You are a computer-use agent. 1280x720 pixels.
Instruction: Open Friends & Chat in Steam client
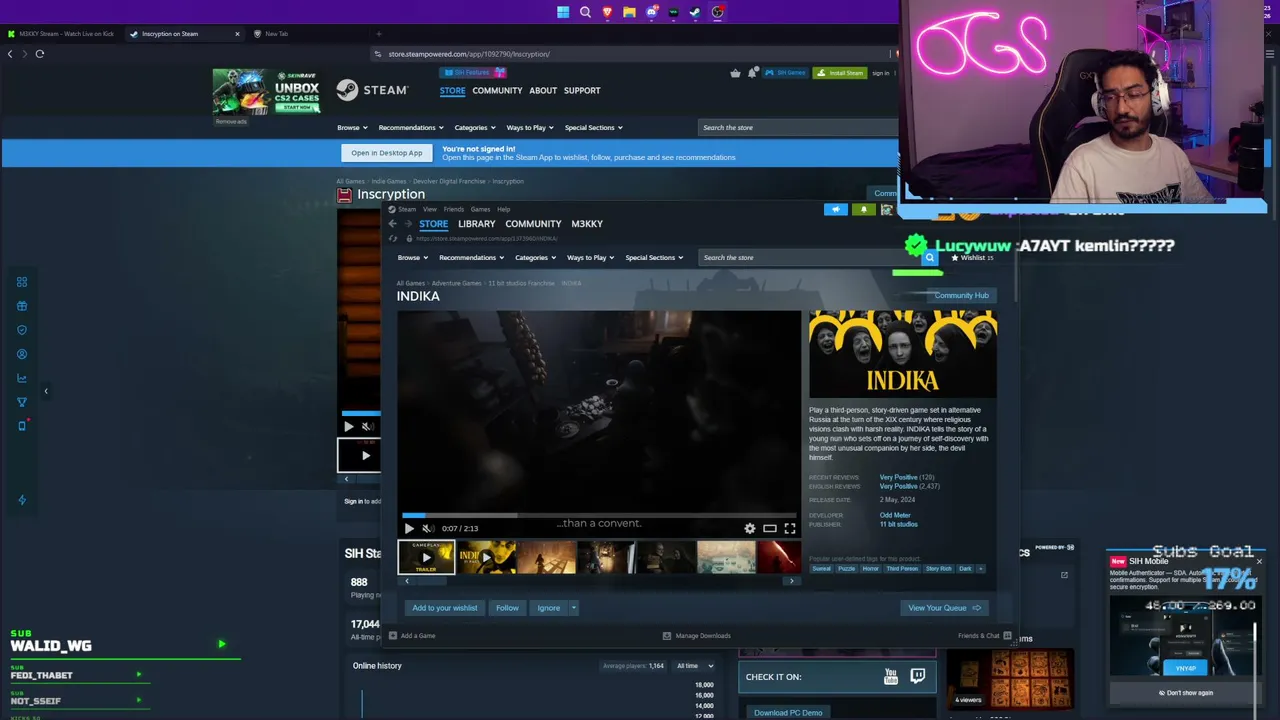[985, 636]
